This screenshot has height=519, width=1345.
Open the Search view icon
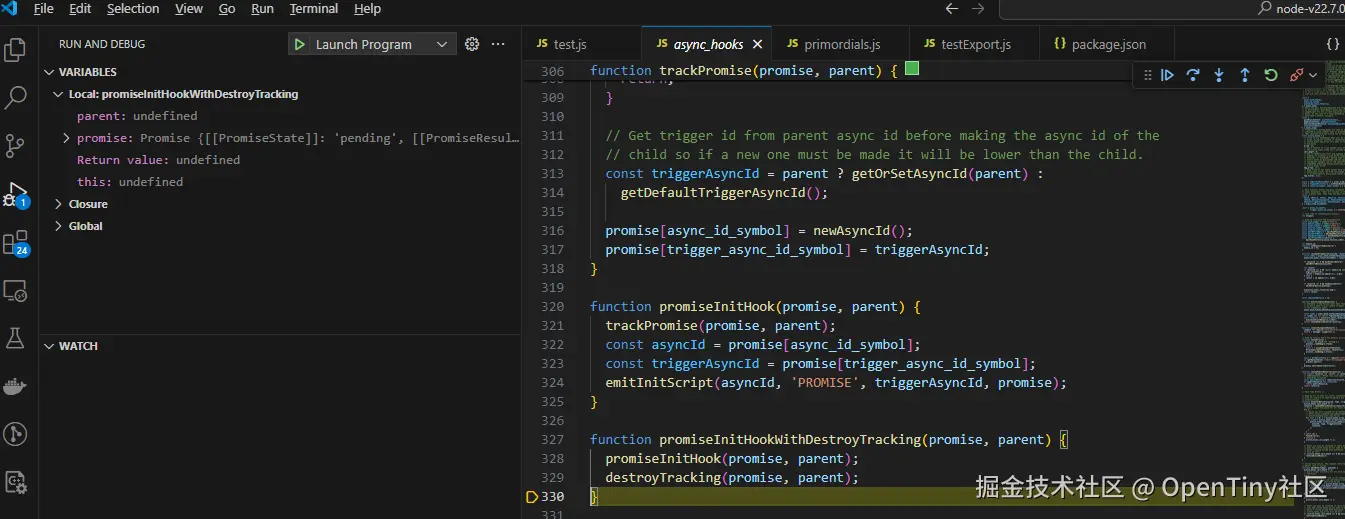click(16, 97)
